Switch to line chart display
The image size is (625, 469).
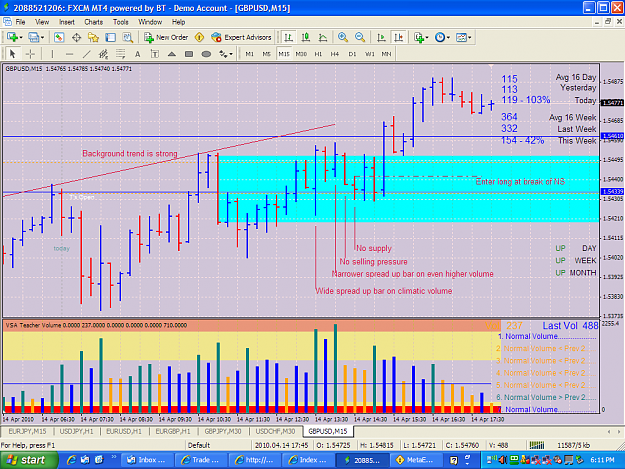click(323, 37)
